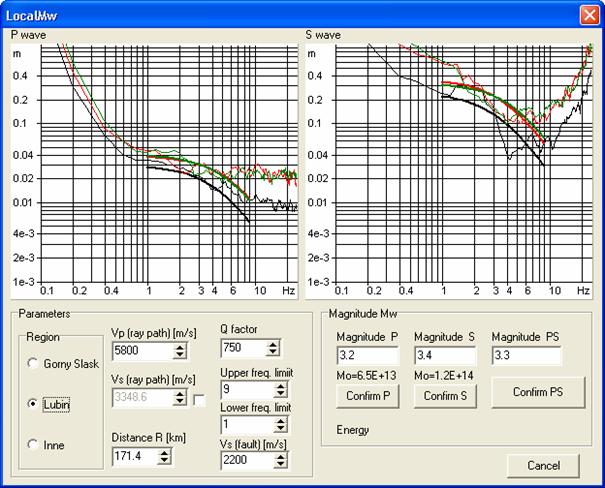Click the Vs fault field showing 2200
The image size is (605, 488).
coord(247,461)
